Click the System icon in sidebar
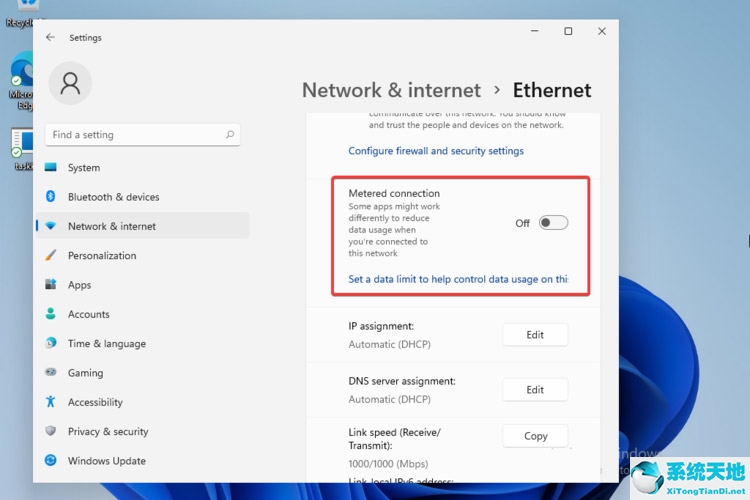Image resolution: width=750 pixels, height=500 pixels. [x=51, y=168]
